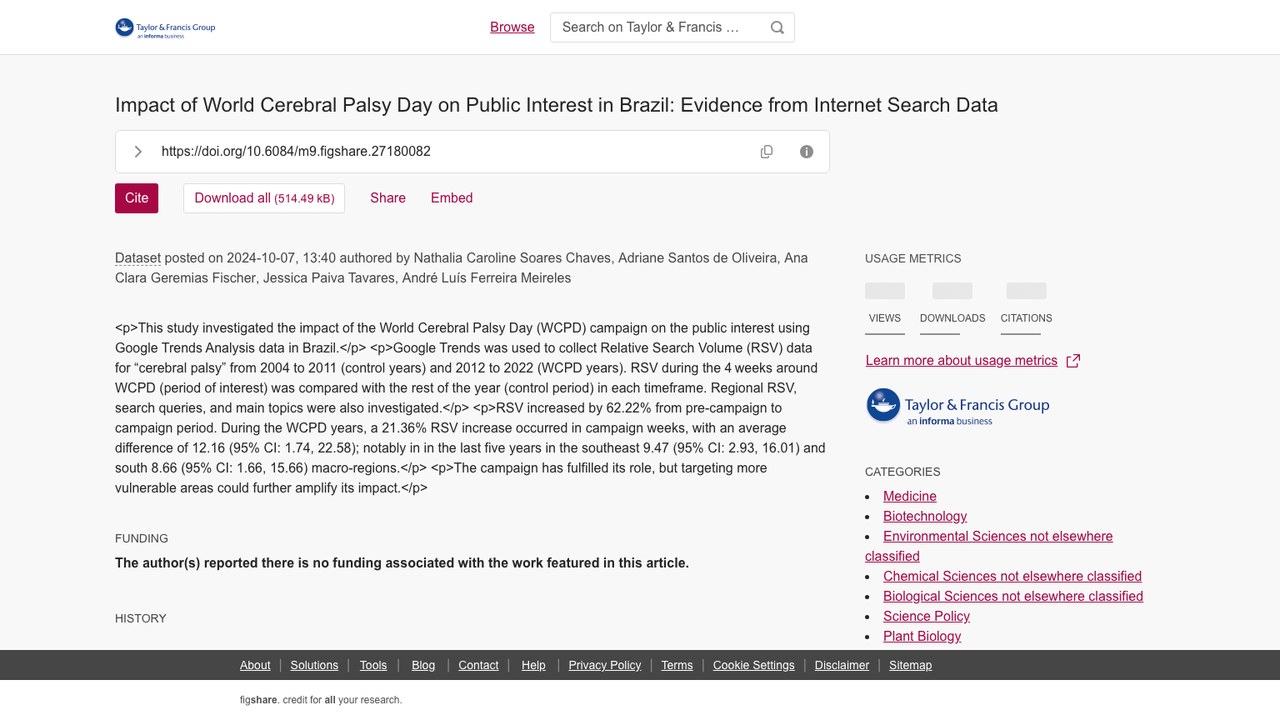
Task: Open the Disclaimer footer link
Action: tap(842, 665)
